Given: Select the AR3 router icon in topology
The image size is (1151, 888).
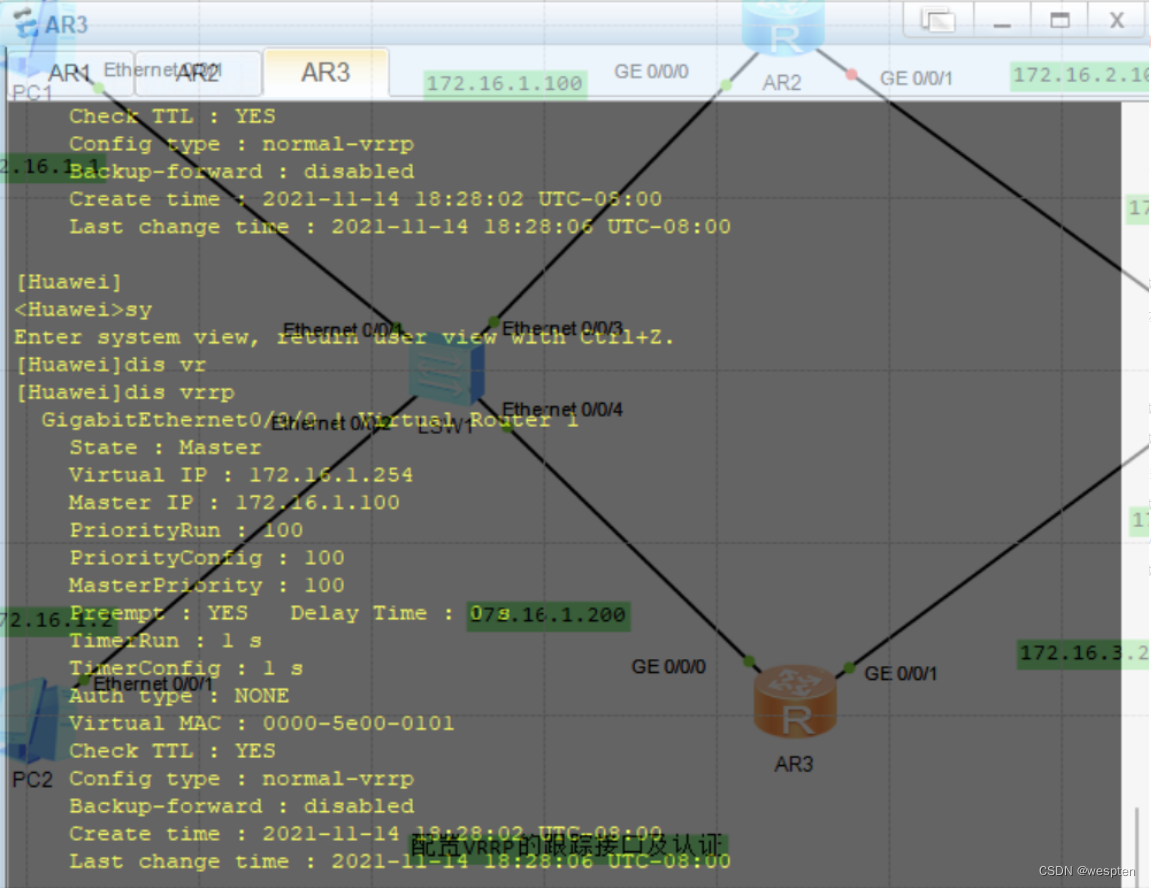Looking at the screenshot, I should (x=794, y=703).
